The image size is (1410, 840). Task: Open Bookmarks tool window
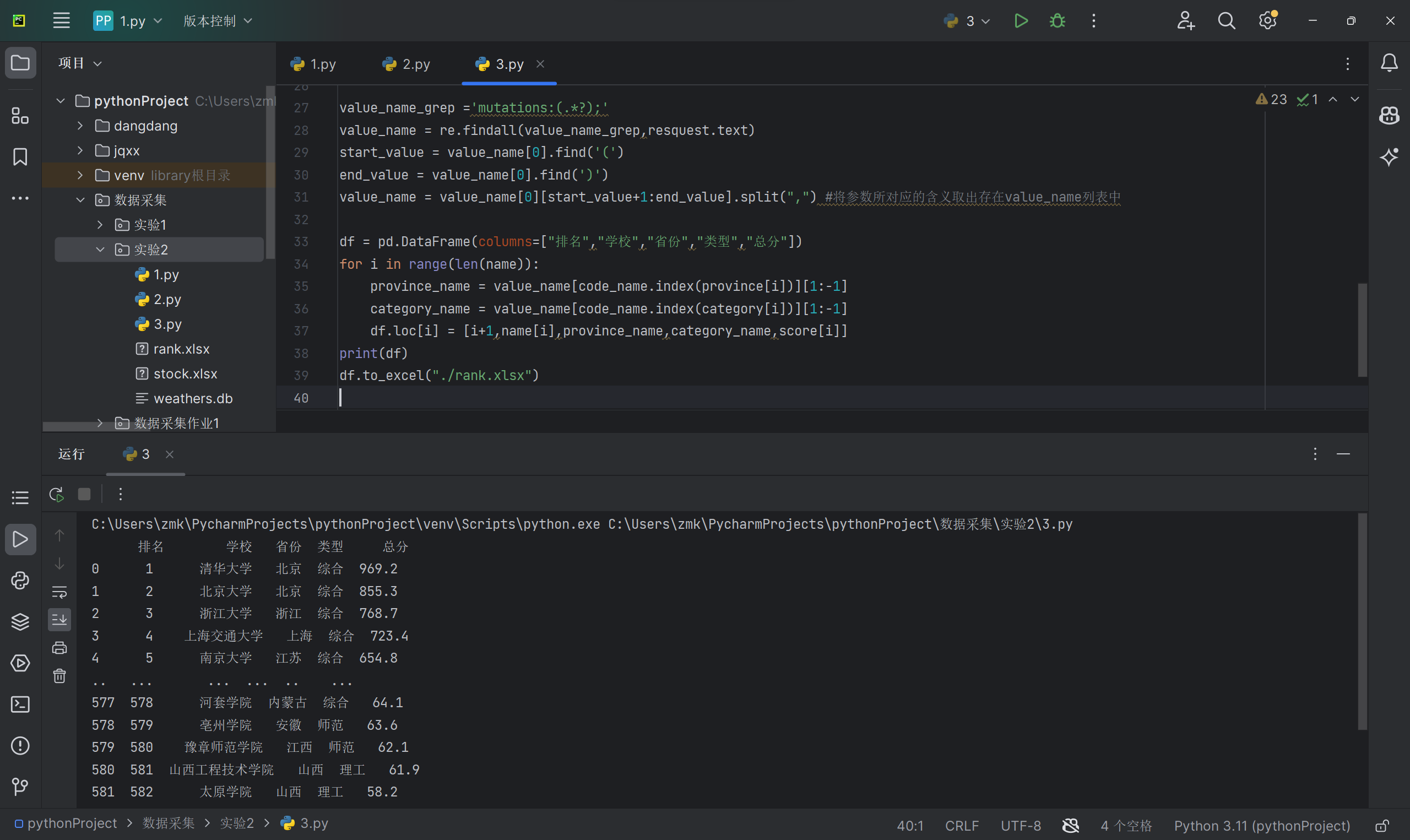[20, 157]
